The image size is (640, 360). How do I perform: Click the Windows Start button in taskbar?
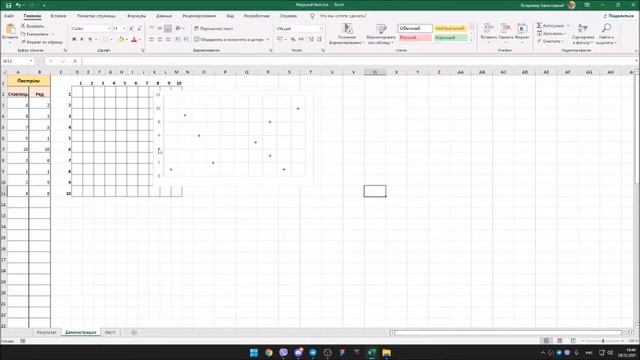(254, 352)
